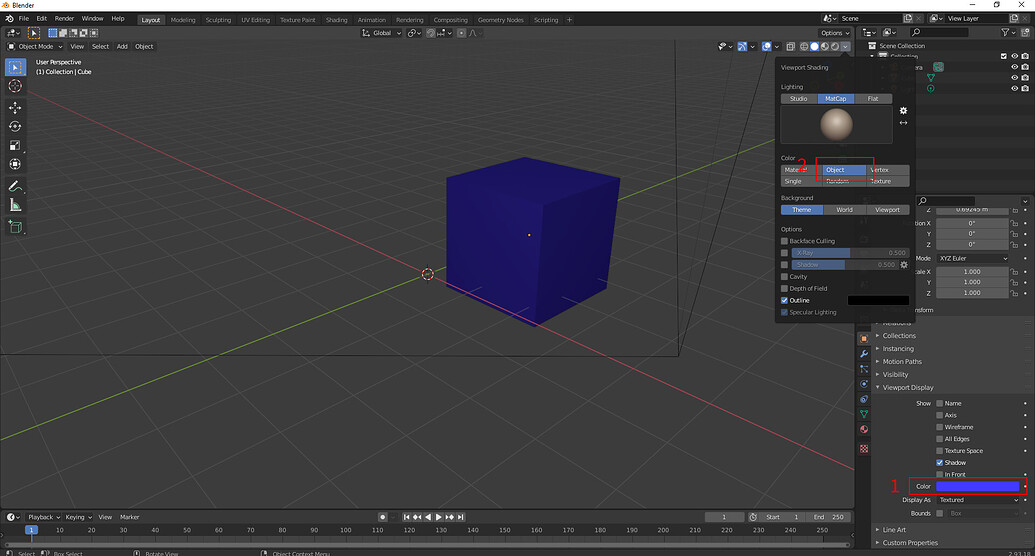
Task: Expand the Instancing panel
Action: (x=898, y=349)
